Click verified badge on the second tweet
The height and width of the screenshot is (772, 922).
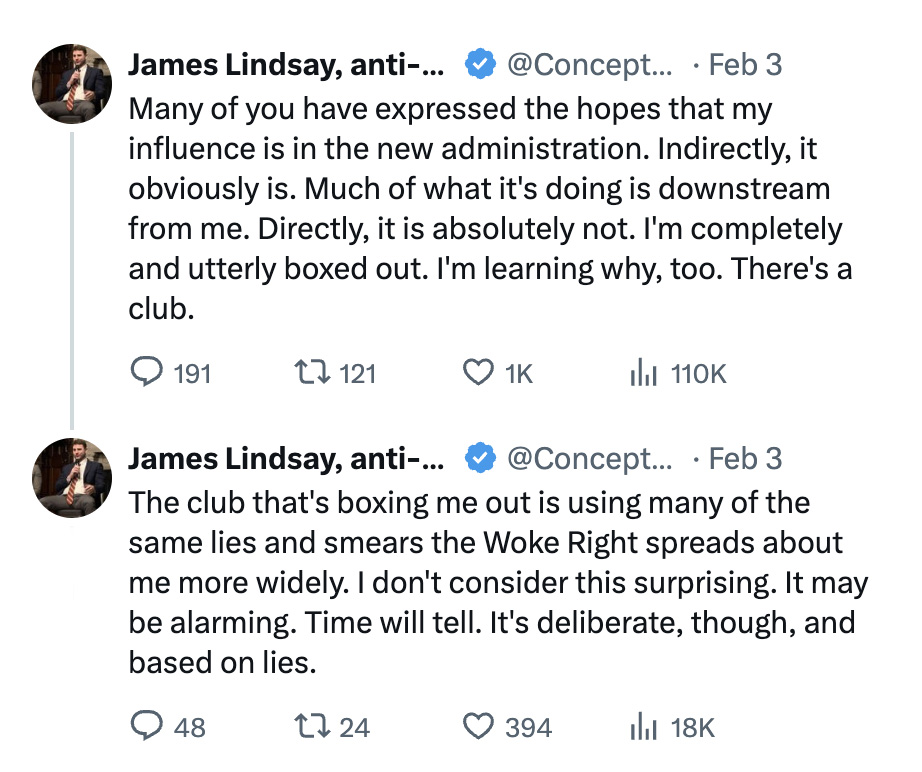(481, 459)
